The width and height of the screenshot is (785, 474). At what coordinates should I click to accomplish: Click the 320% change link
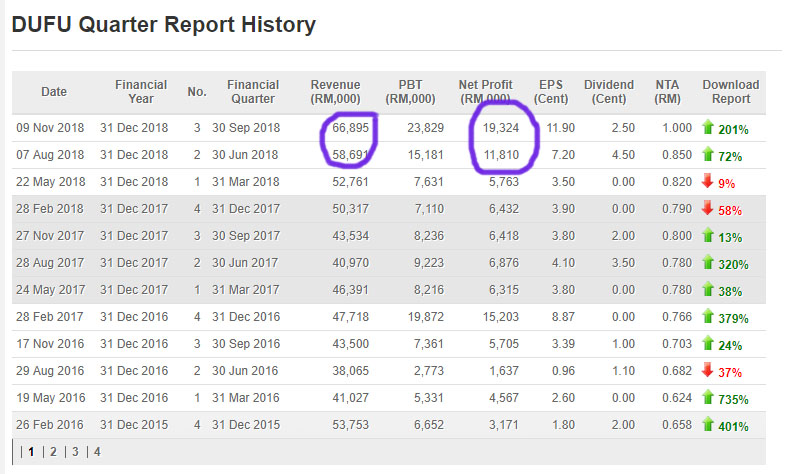point(733,265)
